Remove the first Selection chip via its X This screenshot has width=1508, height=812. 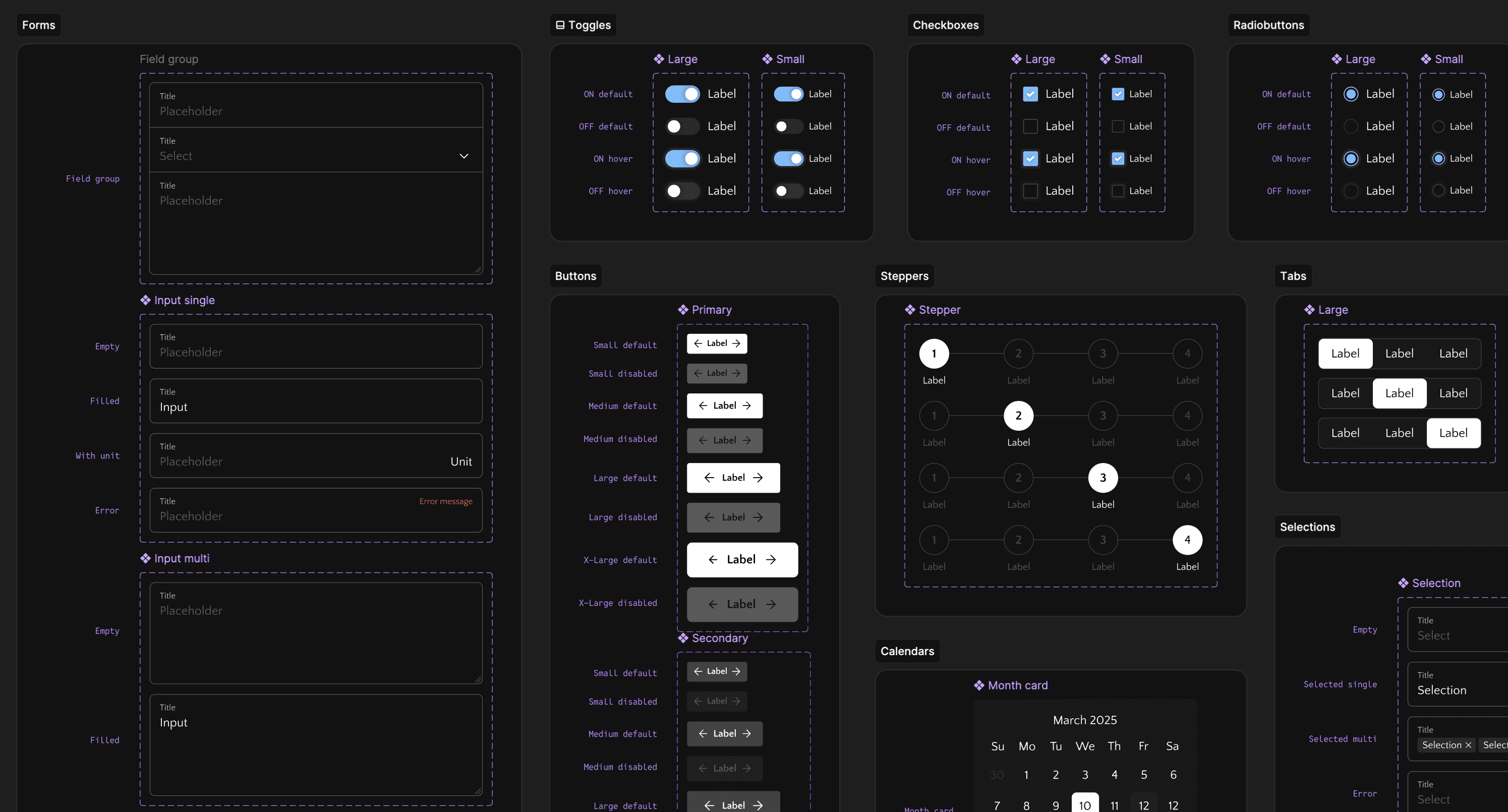[x=1468, y=745]
